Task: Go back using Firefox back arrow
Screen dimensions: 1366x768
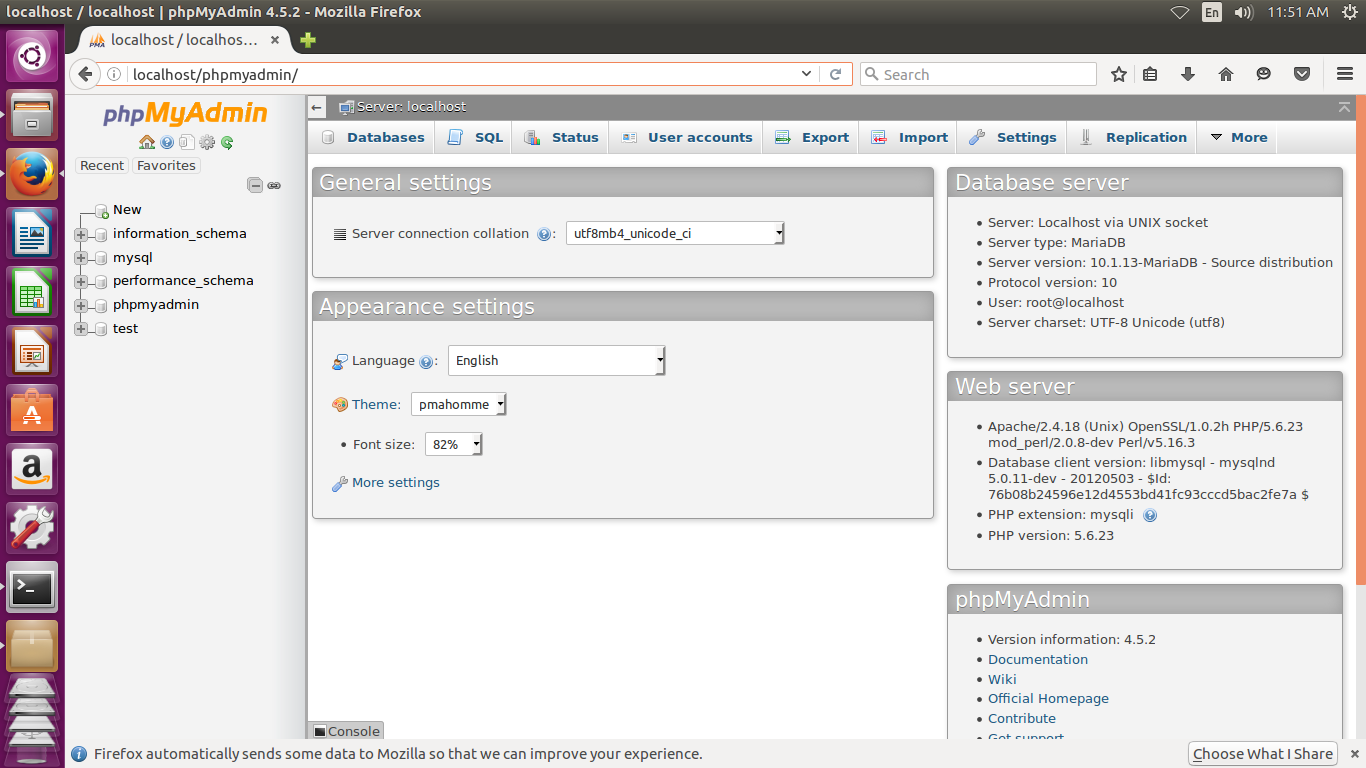Action: pos(85,74)
